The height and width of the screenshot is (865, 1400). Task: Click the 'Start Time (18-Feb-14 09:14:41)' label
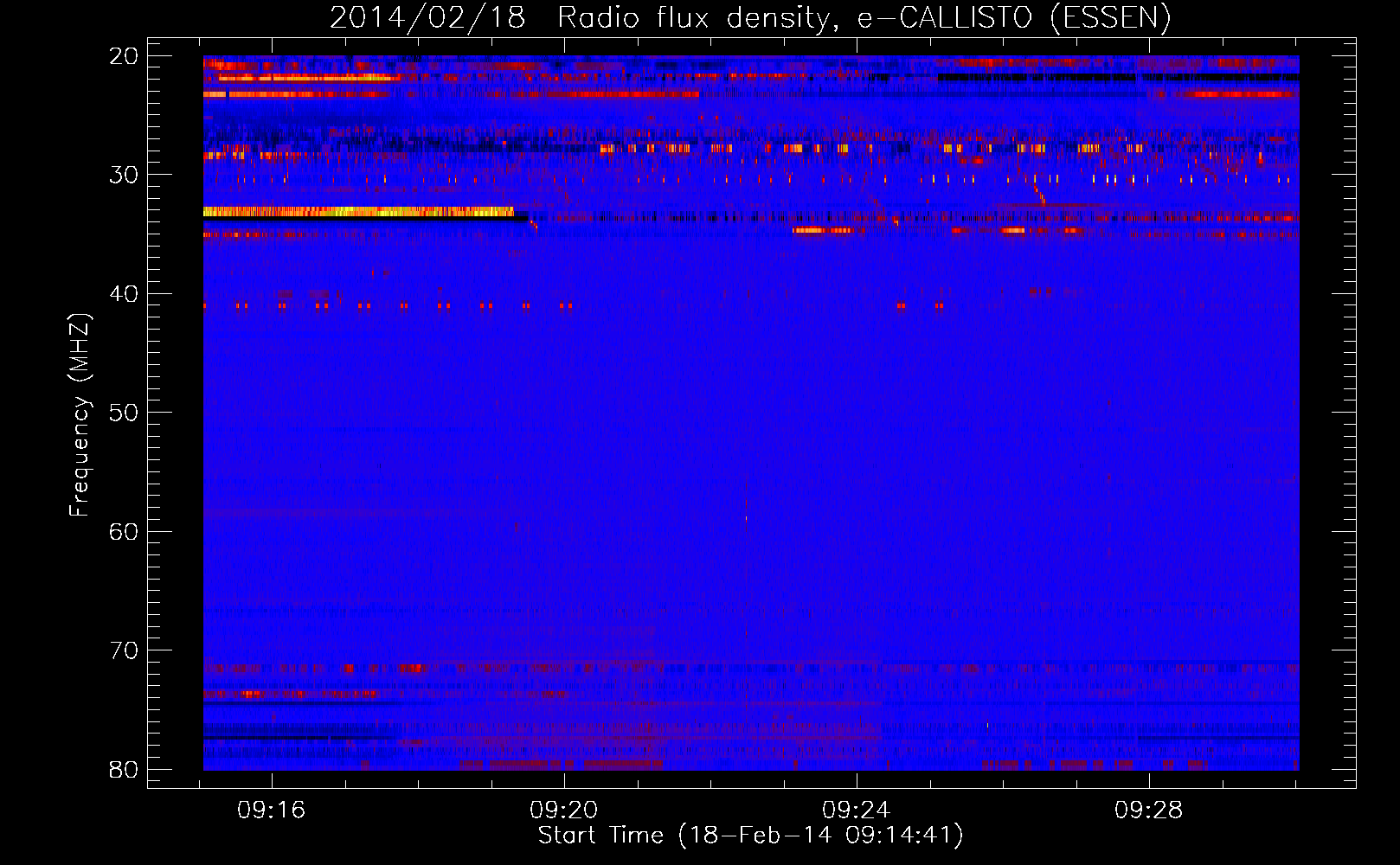750,836
